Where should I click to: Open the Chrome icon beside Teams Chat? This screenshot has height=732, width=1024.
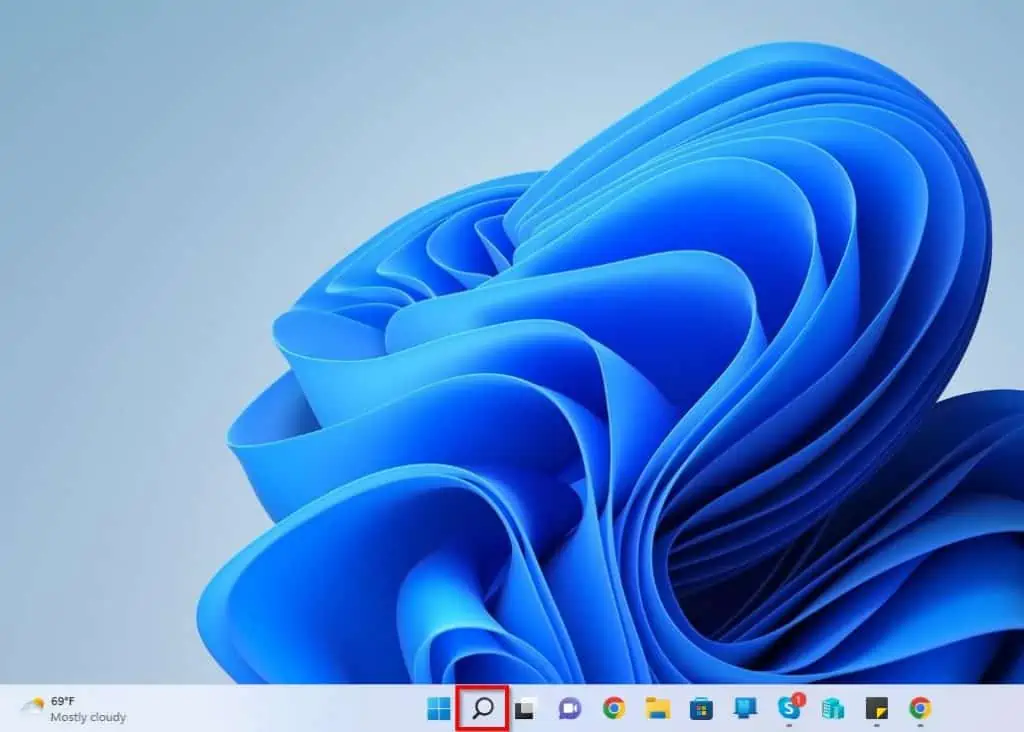(614, 709)
